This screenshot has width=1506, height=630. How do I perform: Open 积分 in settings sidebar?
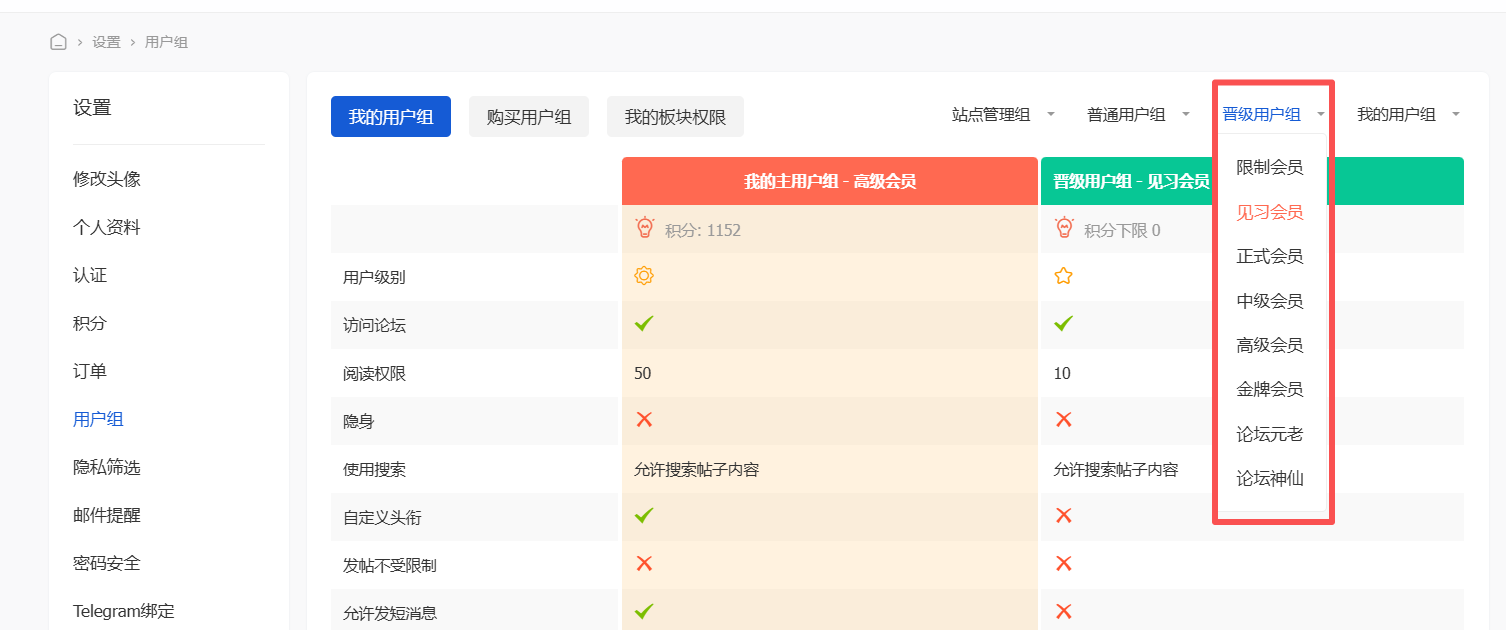[90, 323]
